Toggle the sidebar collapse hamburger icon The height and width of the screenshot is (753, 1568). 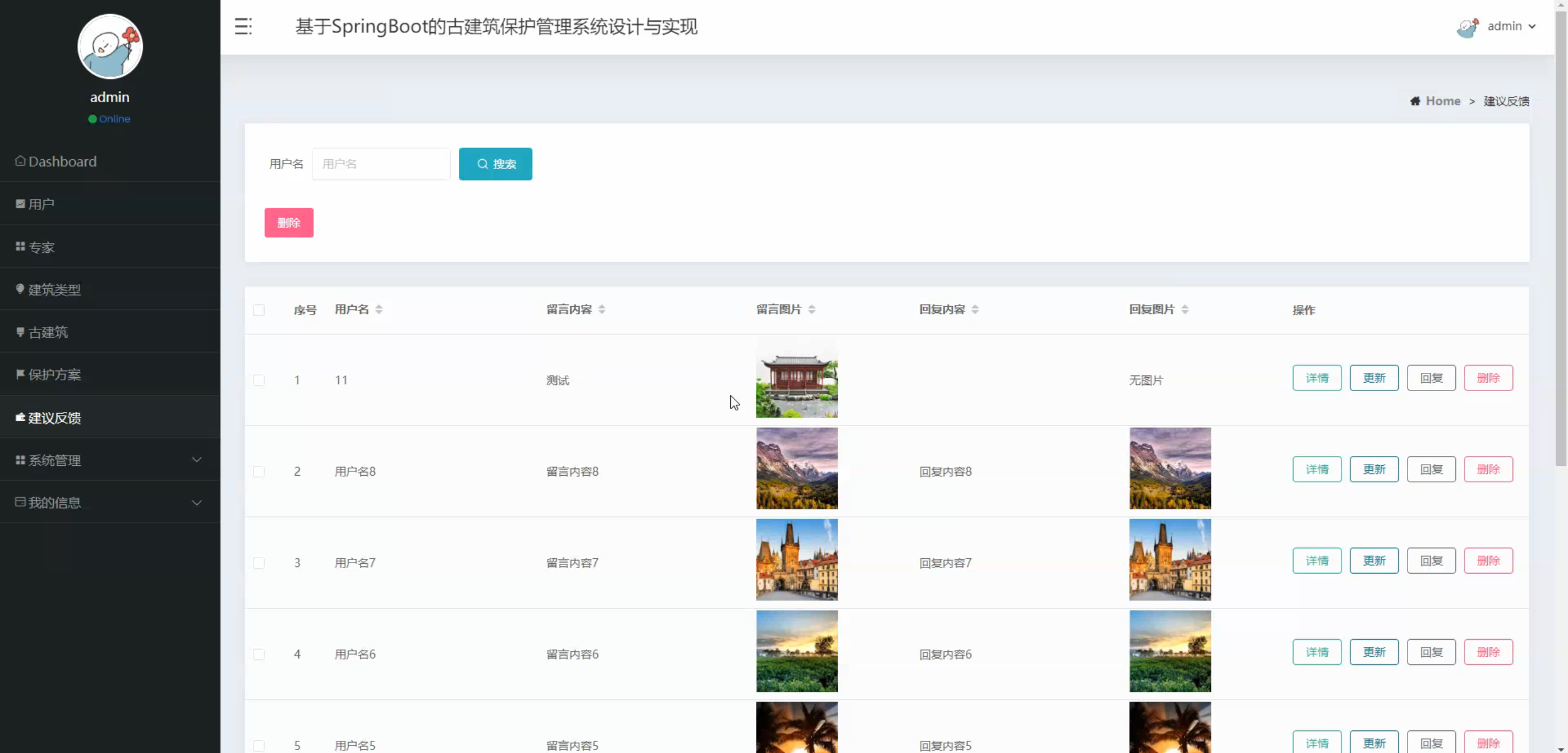point(243,26)
